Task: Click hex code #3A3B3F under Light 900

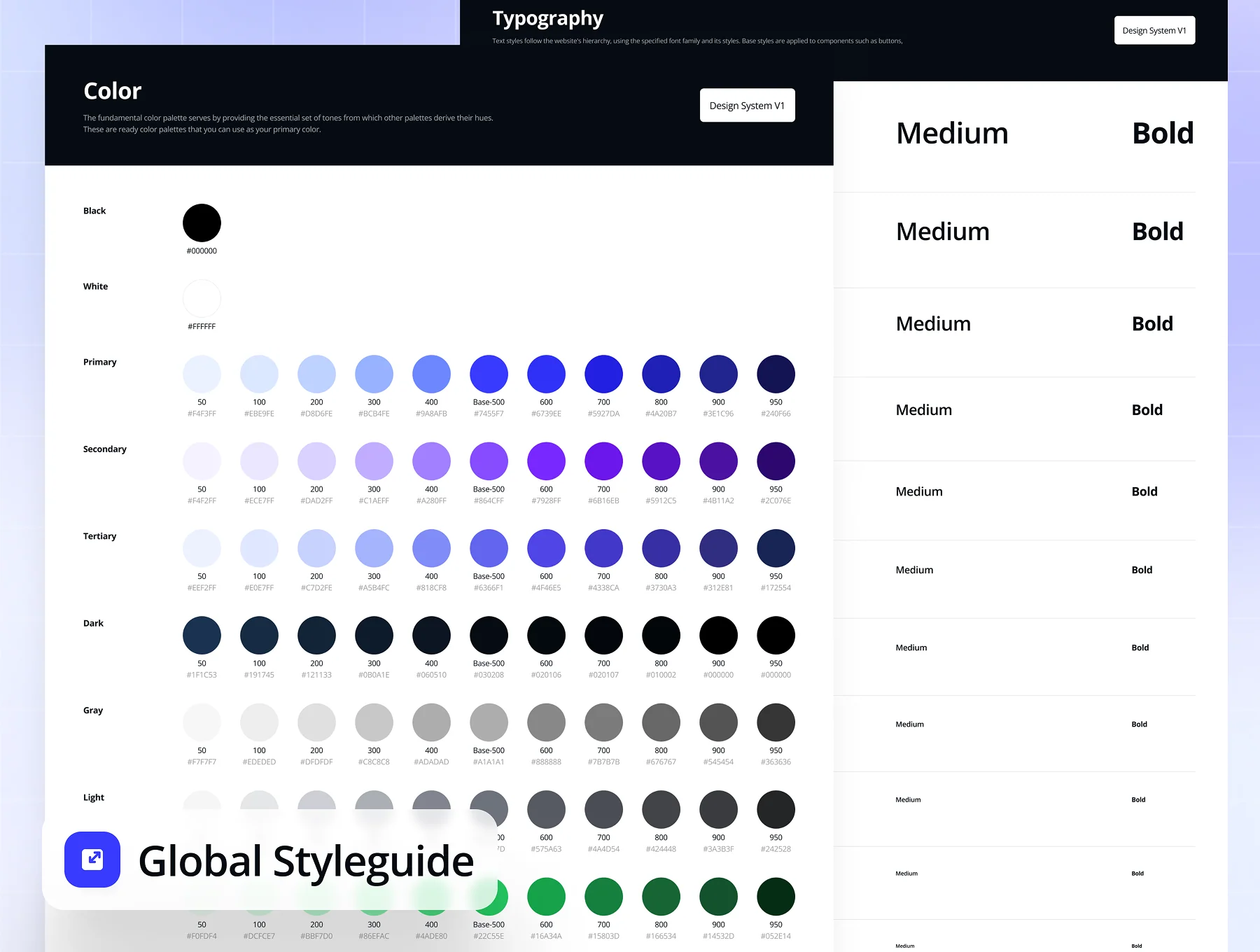Action: [x=718, y=849]
